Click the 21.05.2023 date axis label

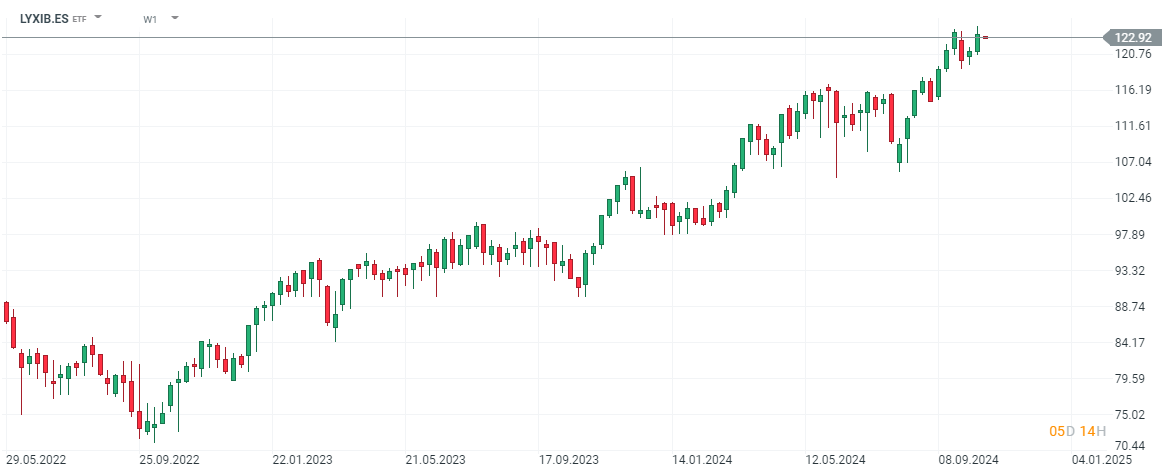click(x=435, y=459)
